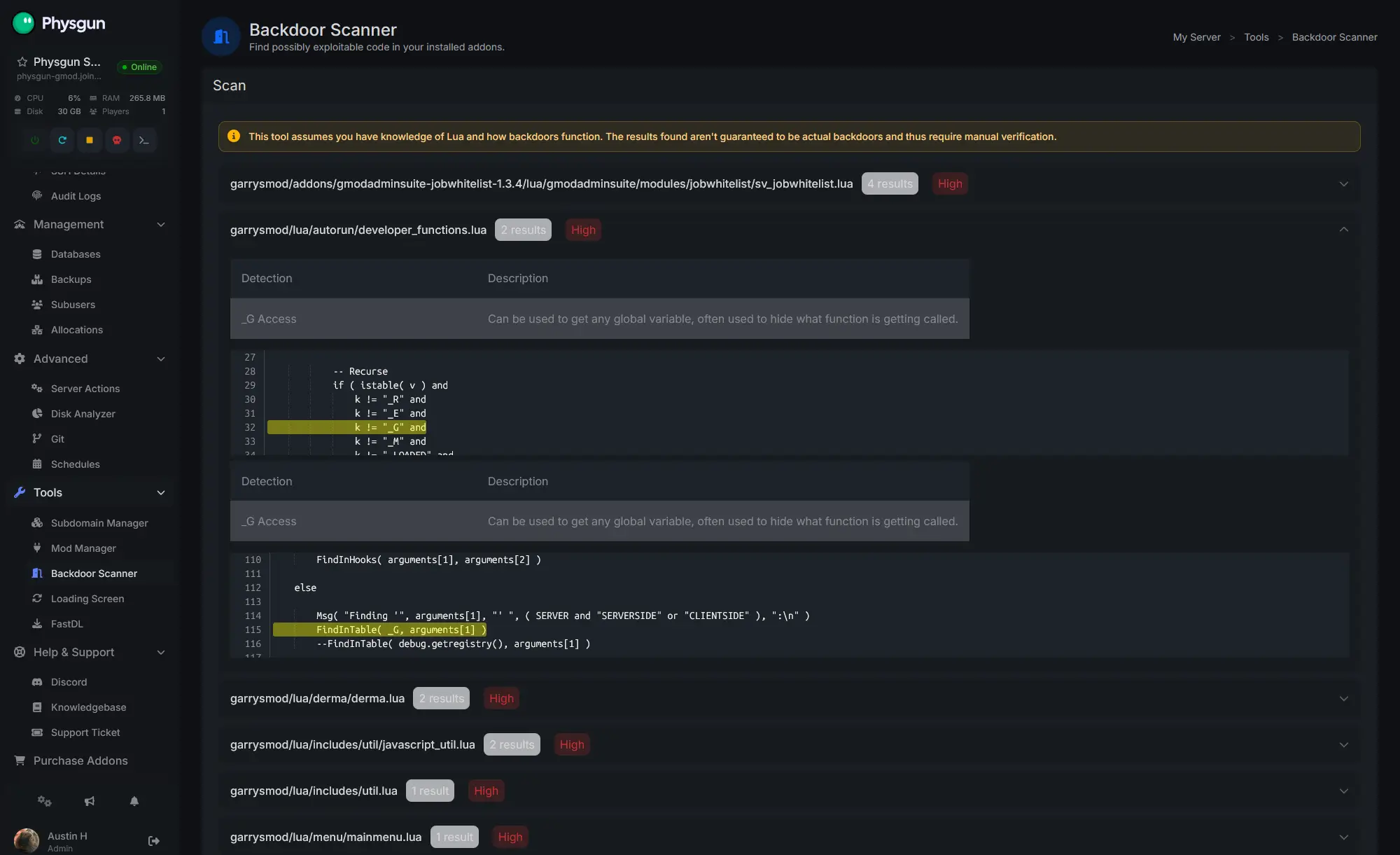Open FastDL tool
The height and width of the screenshot is (855, 1400).
pyautogui.click(x=66, y=624)
